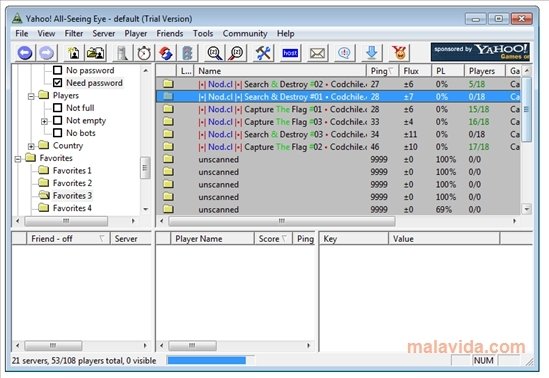
Task: Click the Friend - off column header
Action: point(68,239)
